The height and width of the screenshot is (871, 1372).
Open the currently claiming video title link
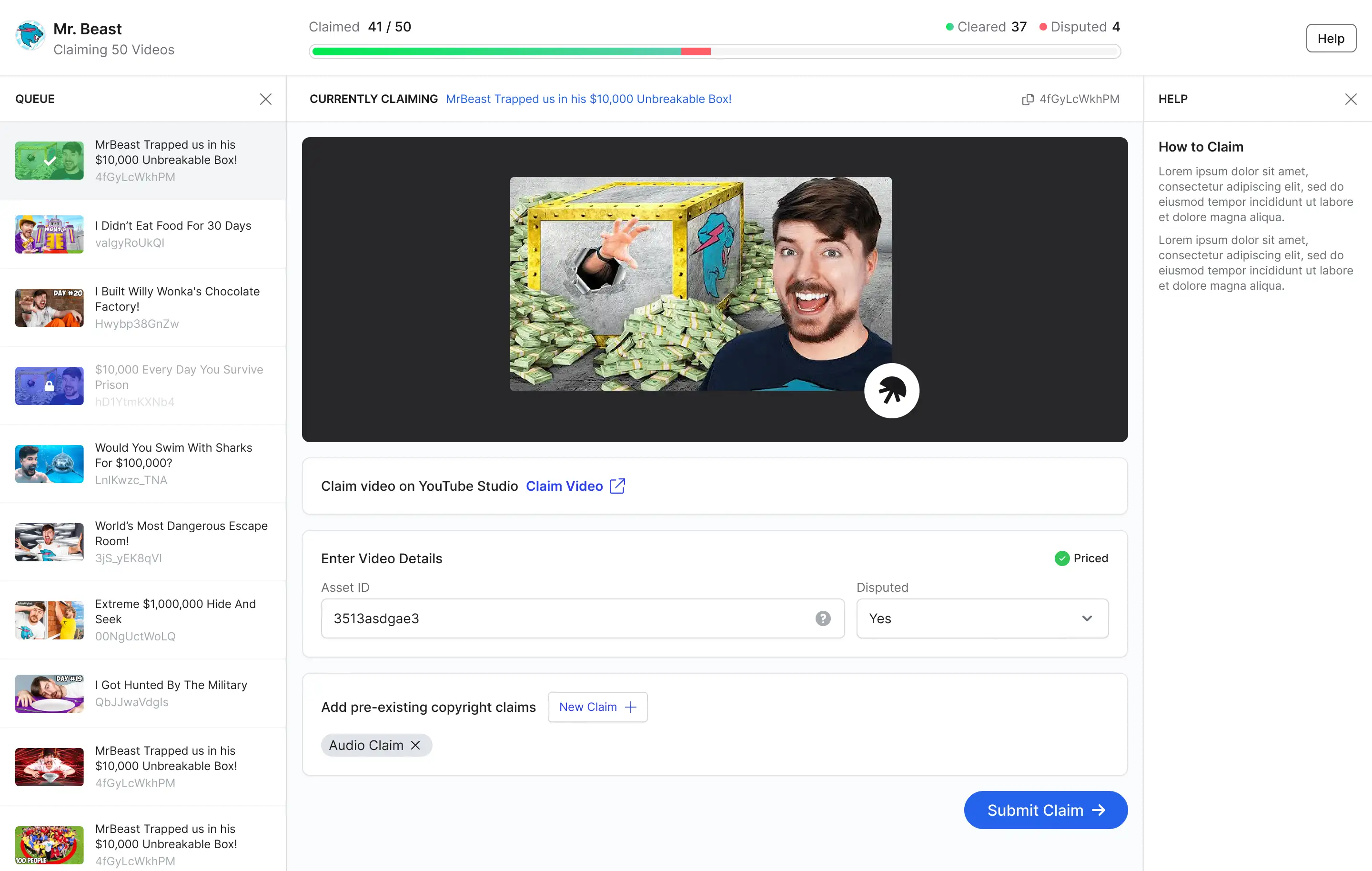(x=588, y=99)
